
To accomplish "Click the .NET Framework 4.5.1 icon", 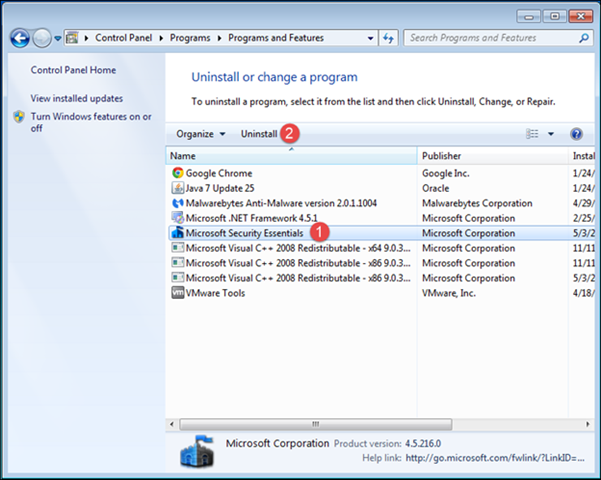I will click(177, 218).
